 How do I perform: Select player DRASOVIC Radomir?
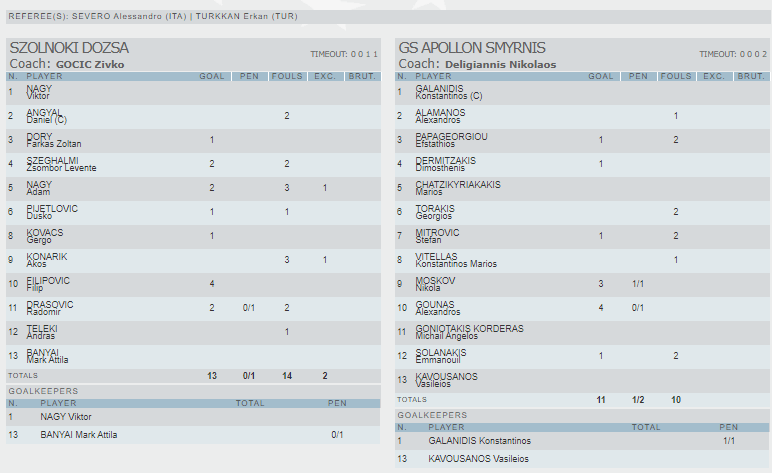click(x=50, y=308)
